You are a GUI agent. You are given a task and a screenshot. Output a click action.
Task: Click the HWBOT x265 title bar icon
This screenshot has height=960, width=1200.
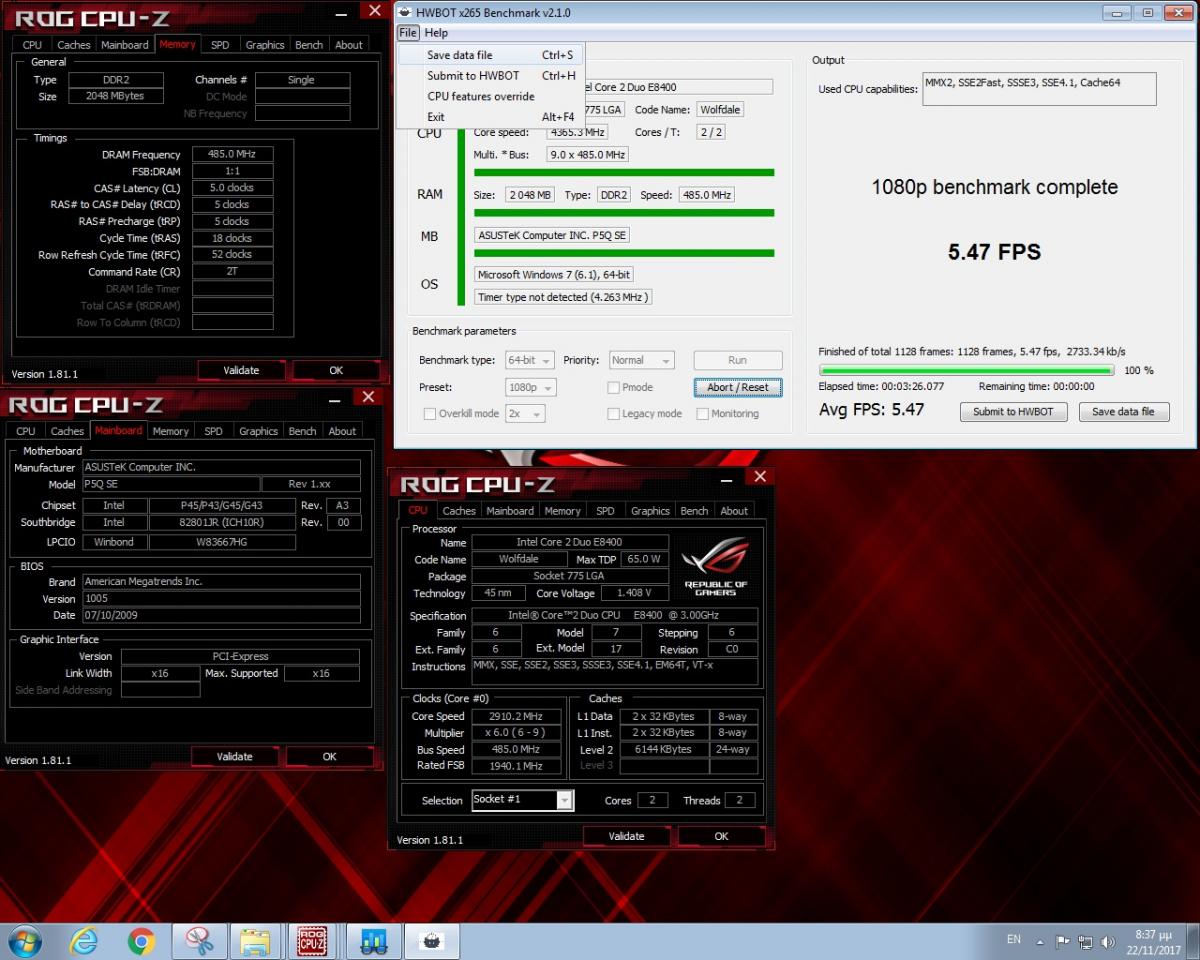[x=405, y=12]
